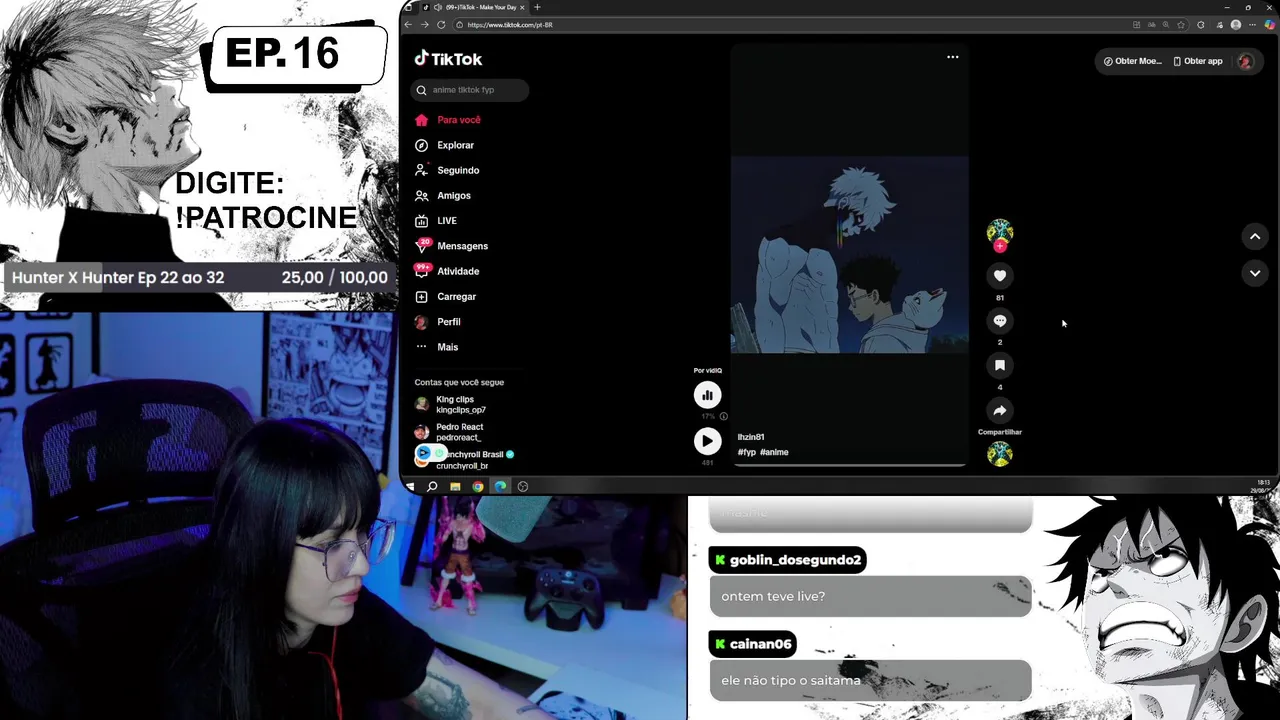Open the LIVE section
This screenshot has width=1280, height=720.
(436, 221)
